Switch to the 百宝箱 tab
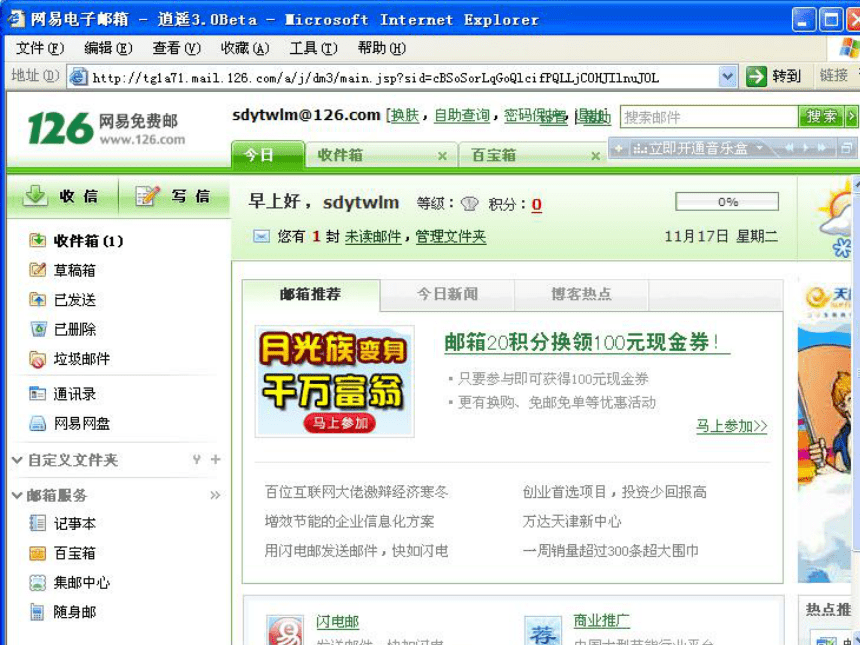 coord(532,156)
